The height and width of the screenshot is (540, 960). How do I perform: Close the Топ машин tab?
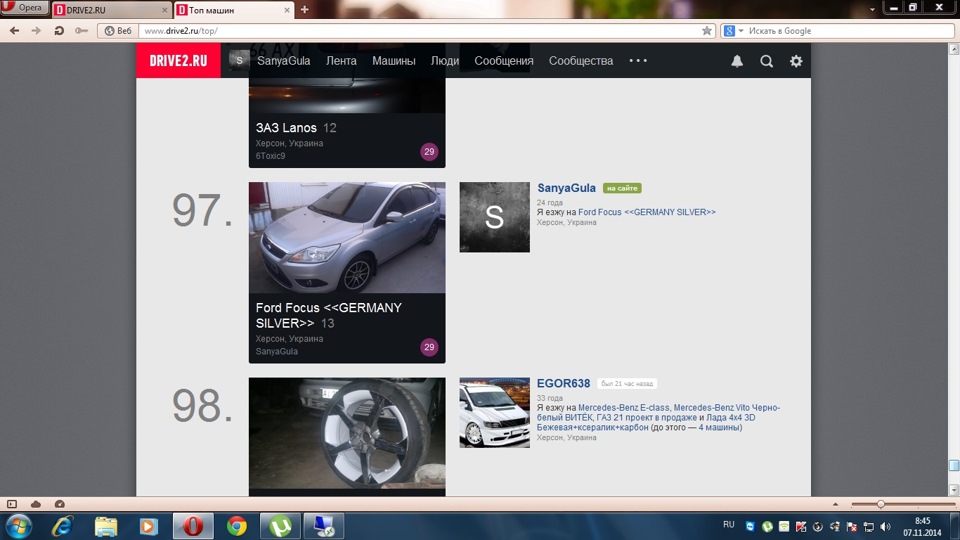pyautogui.click(x=287, y=10)
